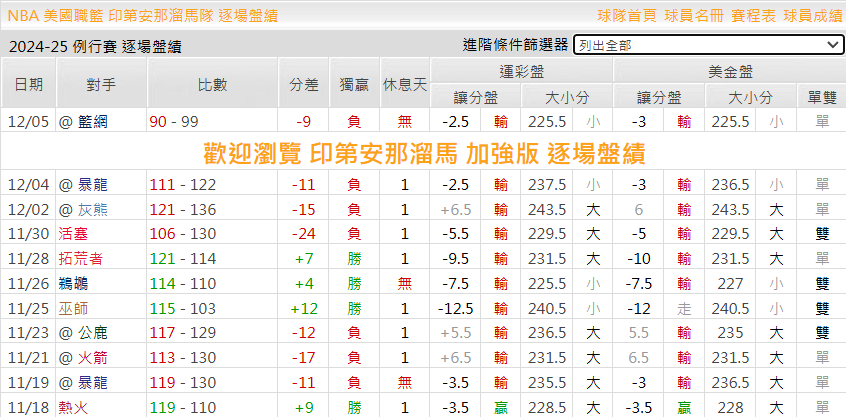Viewport: 846px width, 417px height.
Task: Select the 灰熊 opponent link on 12/02
Action: (92, 209)
